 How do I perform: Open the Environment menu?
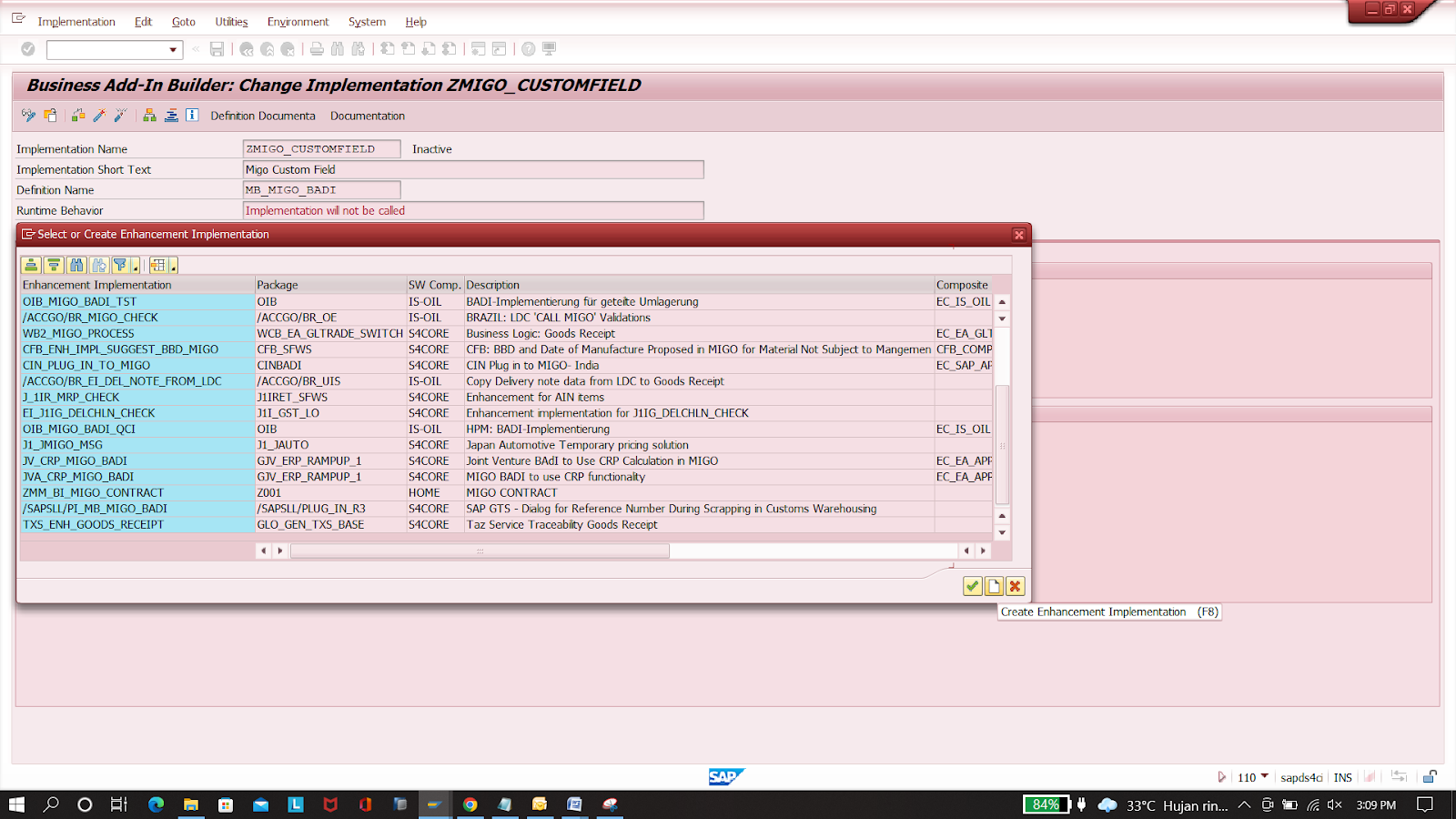tap(298, 22)
